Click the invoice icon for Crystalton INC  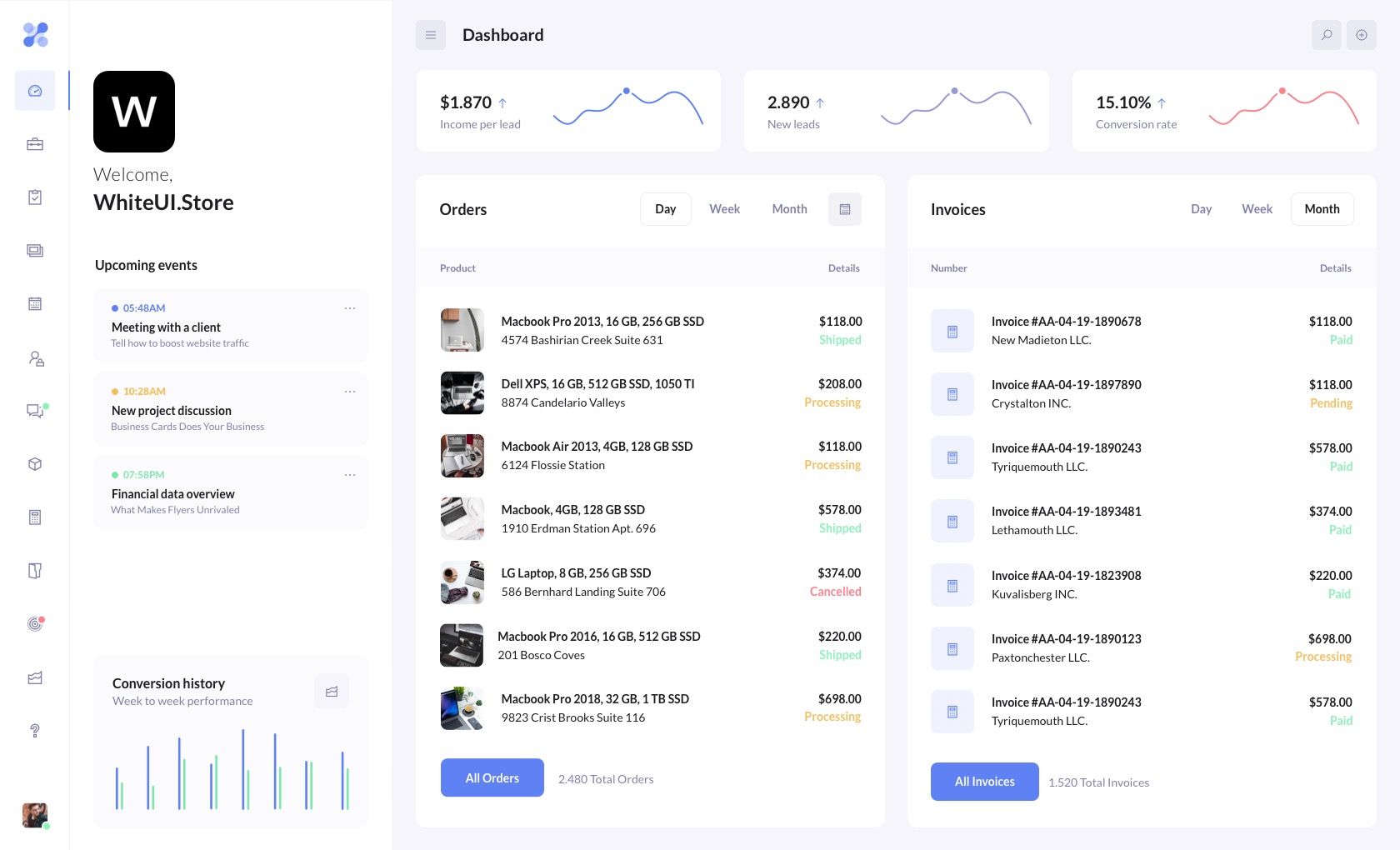(952, 394)
